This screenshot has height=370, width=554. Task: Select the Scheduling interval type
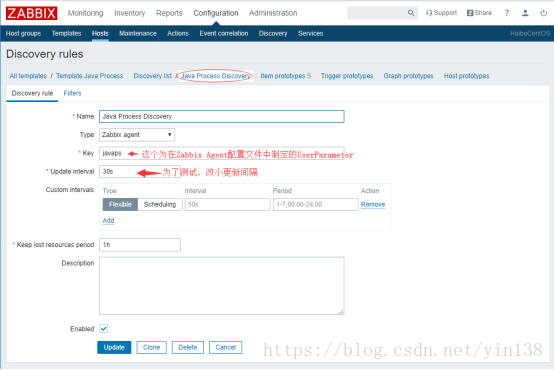tap(160, 204)
